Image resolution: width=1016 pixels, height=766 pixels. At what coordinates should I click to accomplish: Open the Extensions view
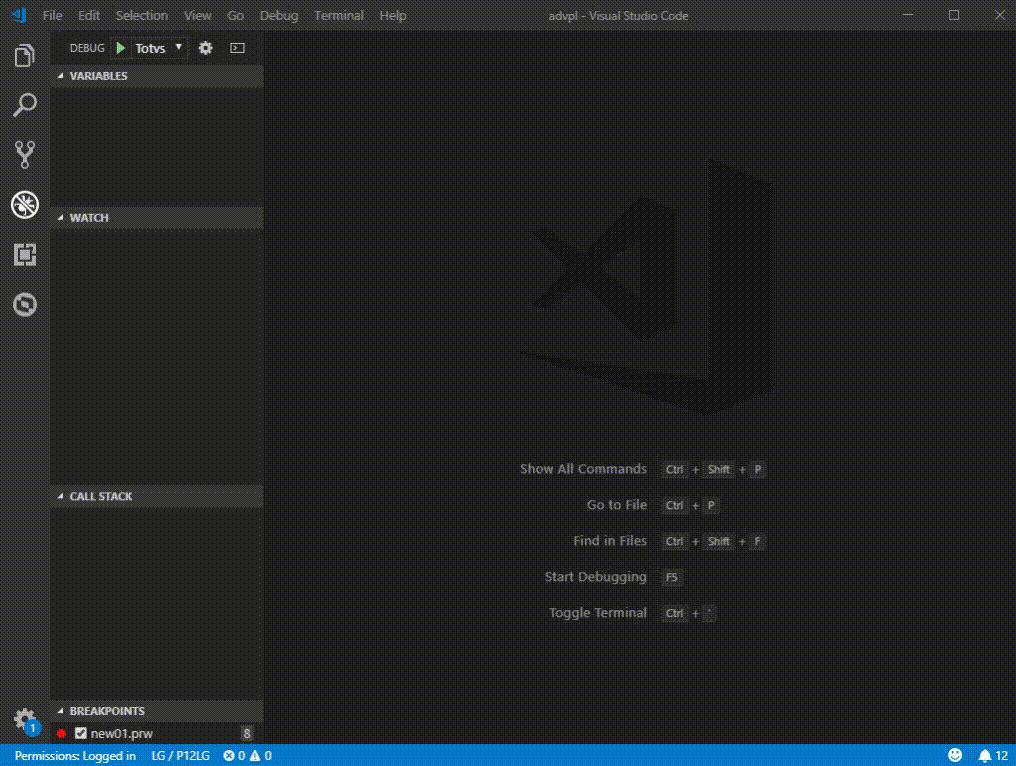[25, 255]
